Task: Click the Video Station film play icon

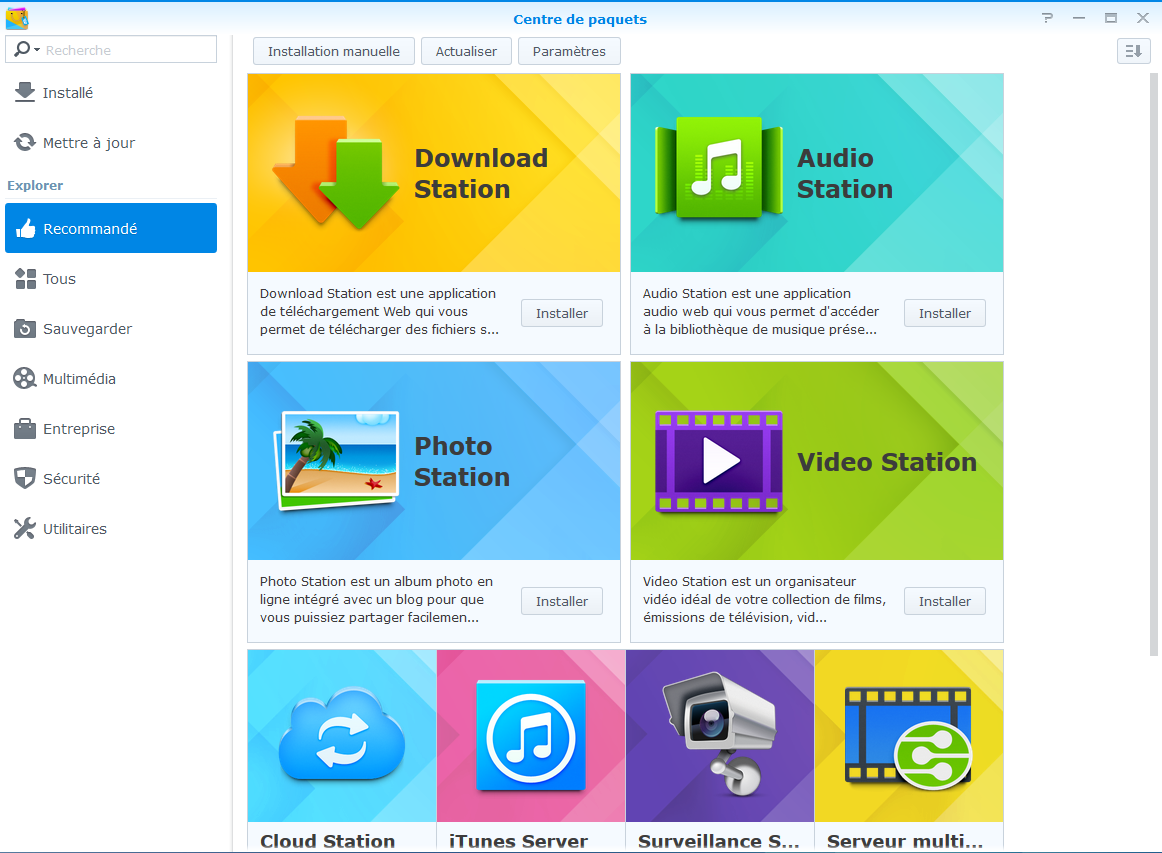Action: coord(717,462)
